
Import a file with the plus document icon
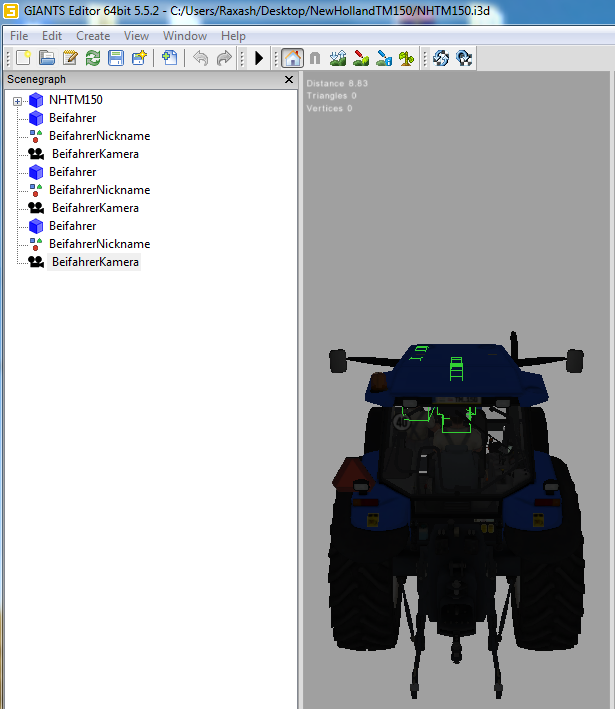169,58
